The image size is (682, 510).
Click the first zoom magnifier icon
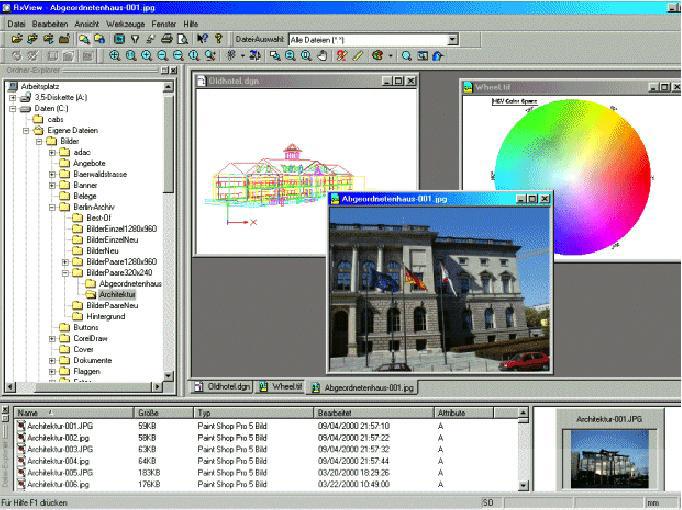tap(115, 57)
